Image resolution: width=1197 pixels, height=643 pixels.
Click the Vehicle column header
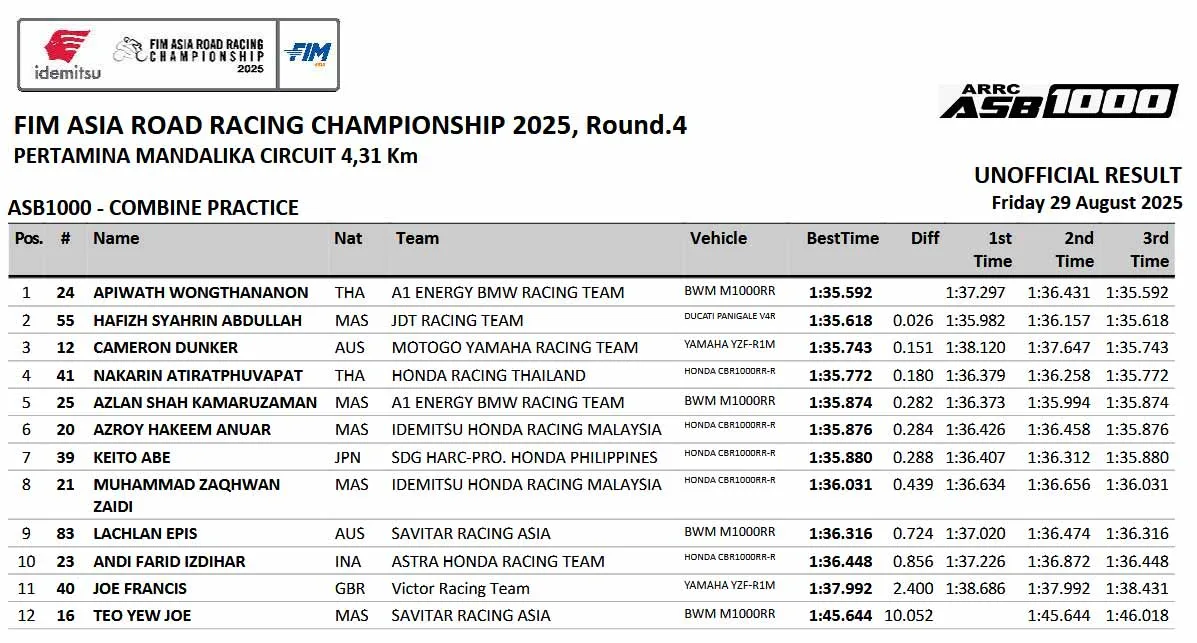(x=718, y=239)
